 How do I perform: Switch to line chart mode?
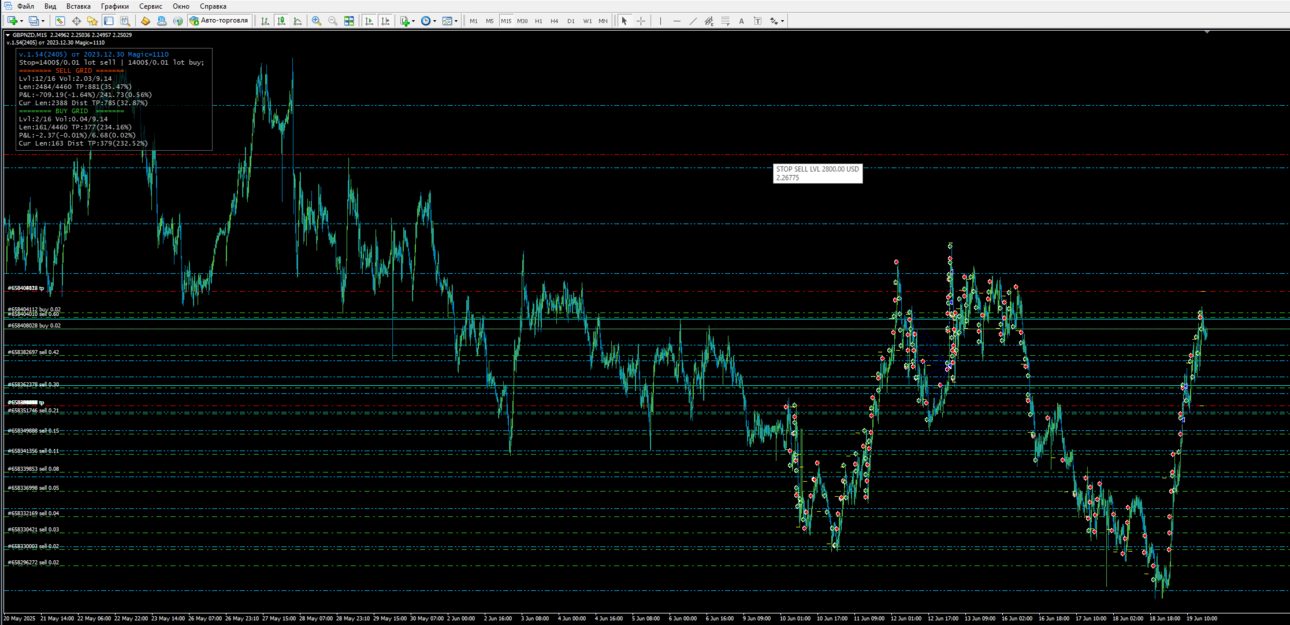click(x=297, y=20)
